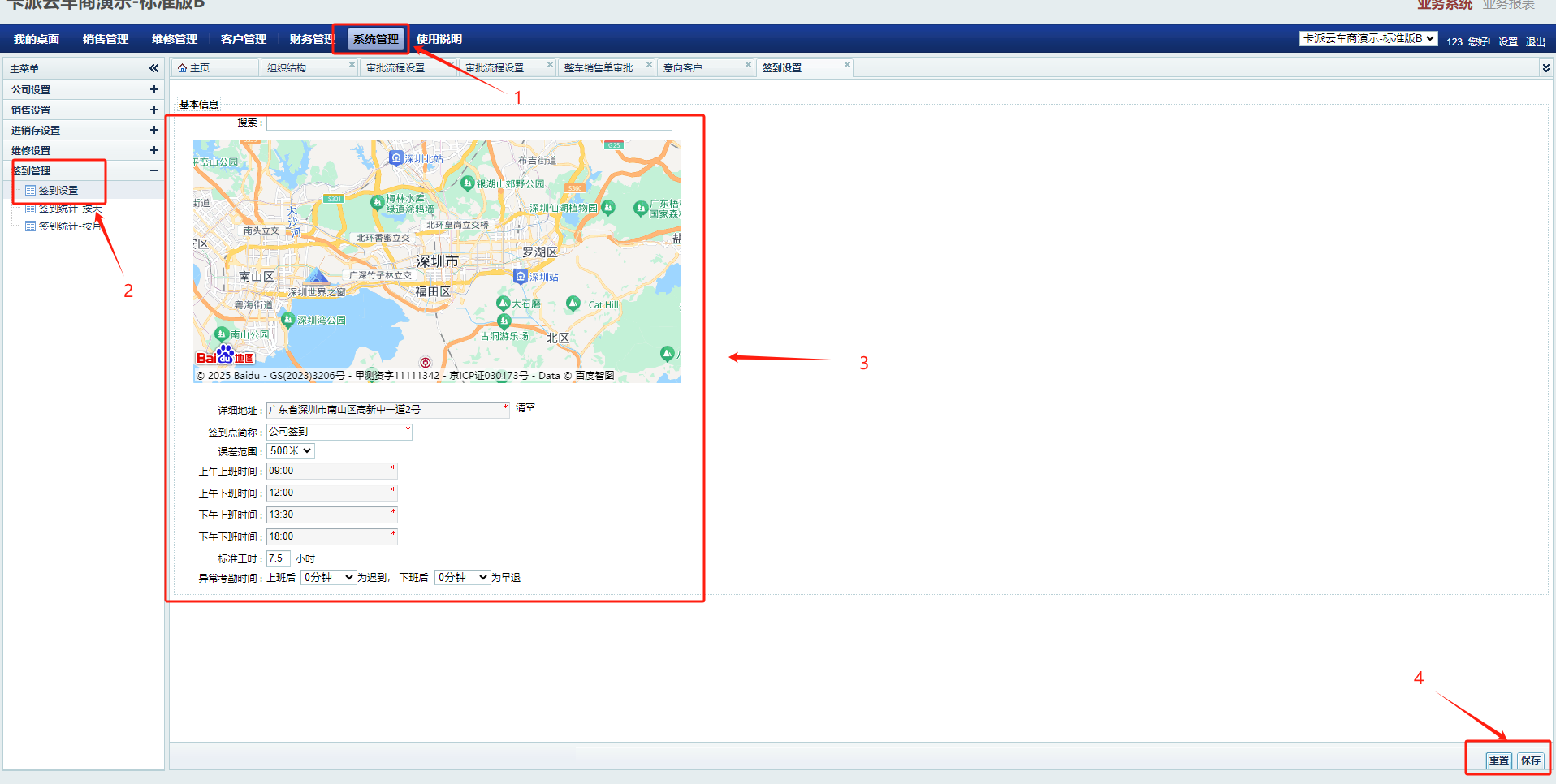Expand 销售设置 using its plus icon
Viewport: 1556px width, 784px height.
(153, 110)
